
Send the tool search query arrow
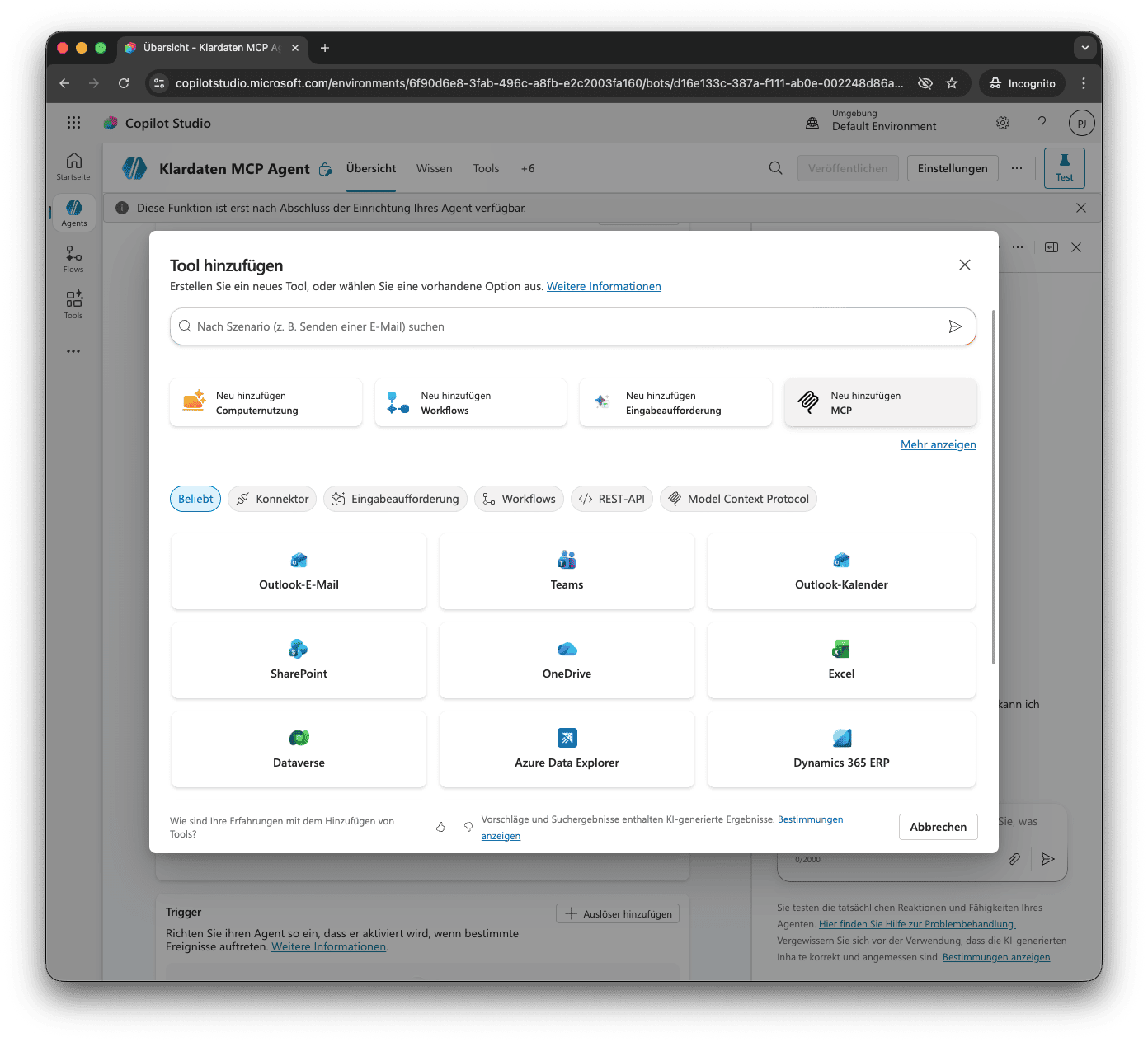tap(955, 326)
